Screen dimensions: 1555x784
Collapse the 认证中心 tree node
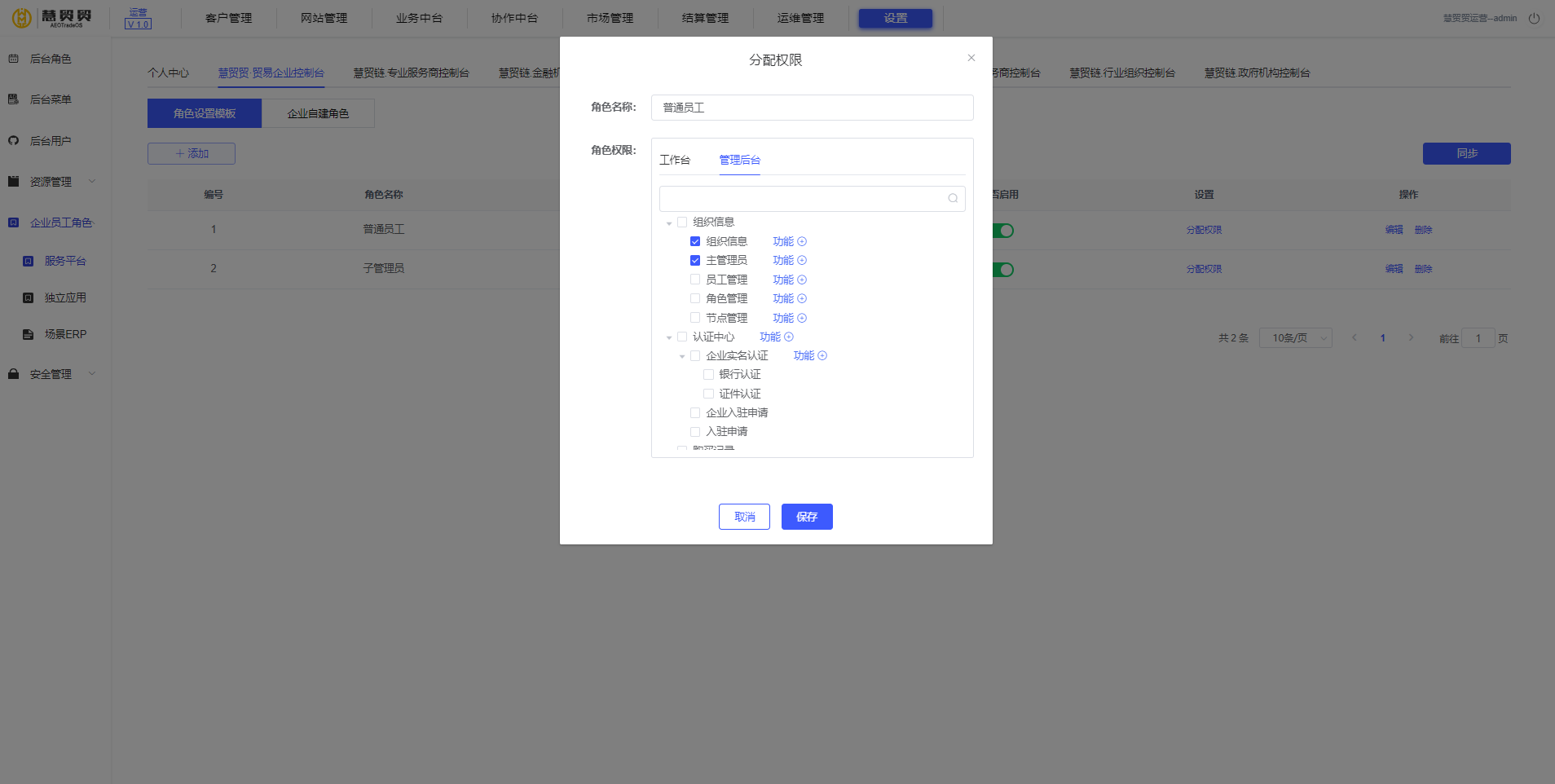(669, 337)
